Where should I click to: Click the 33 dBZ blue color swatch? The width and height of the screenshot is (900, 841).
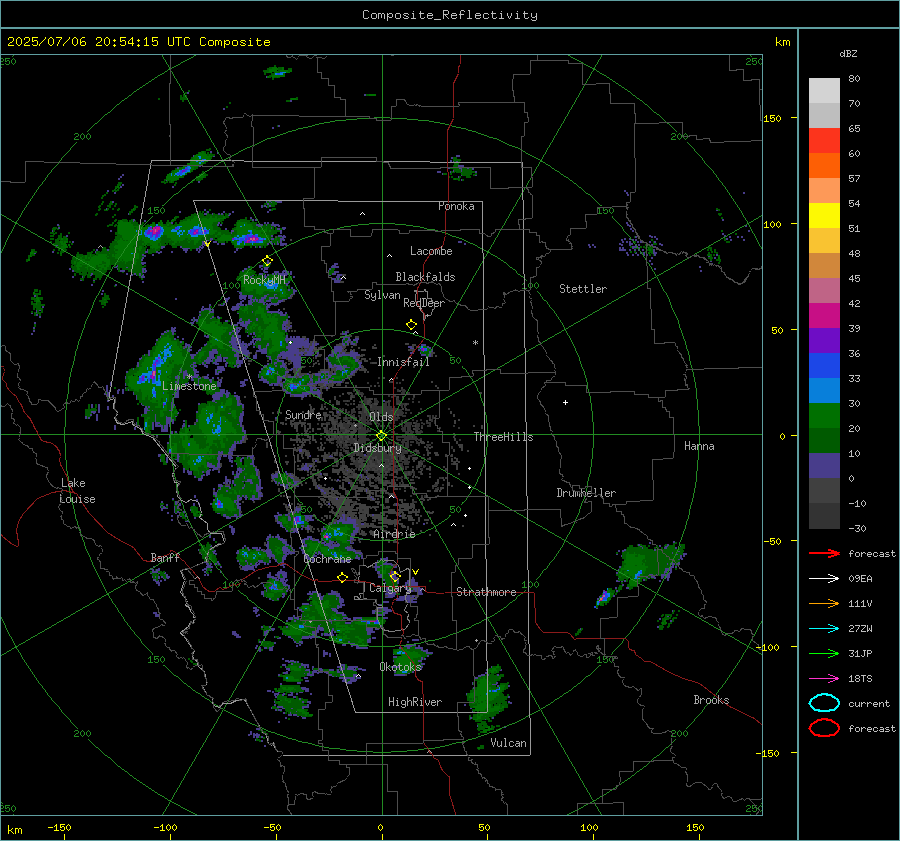[824, 365]
